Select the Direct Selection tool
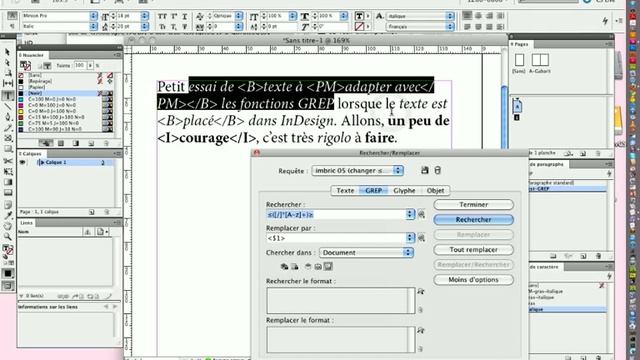Viewport: 640px width, 360px height. pos(7,63)
